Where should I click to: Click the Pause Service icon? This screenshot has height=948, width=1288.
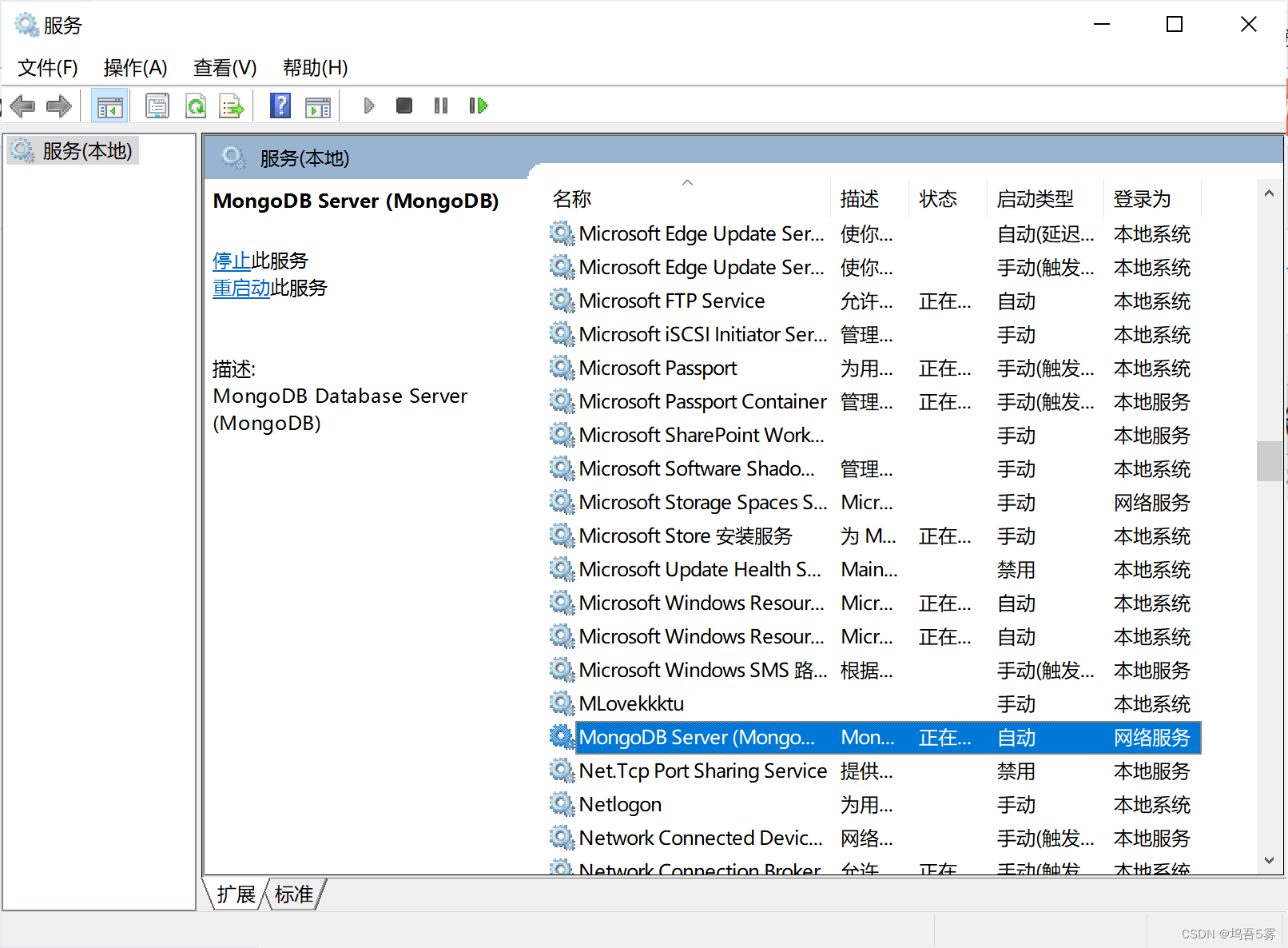[x=441, y=106]
